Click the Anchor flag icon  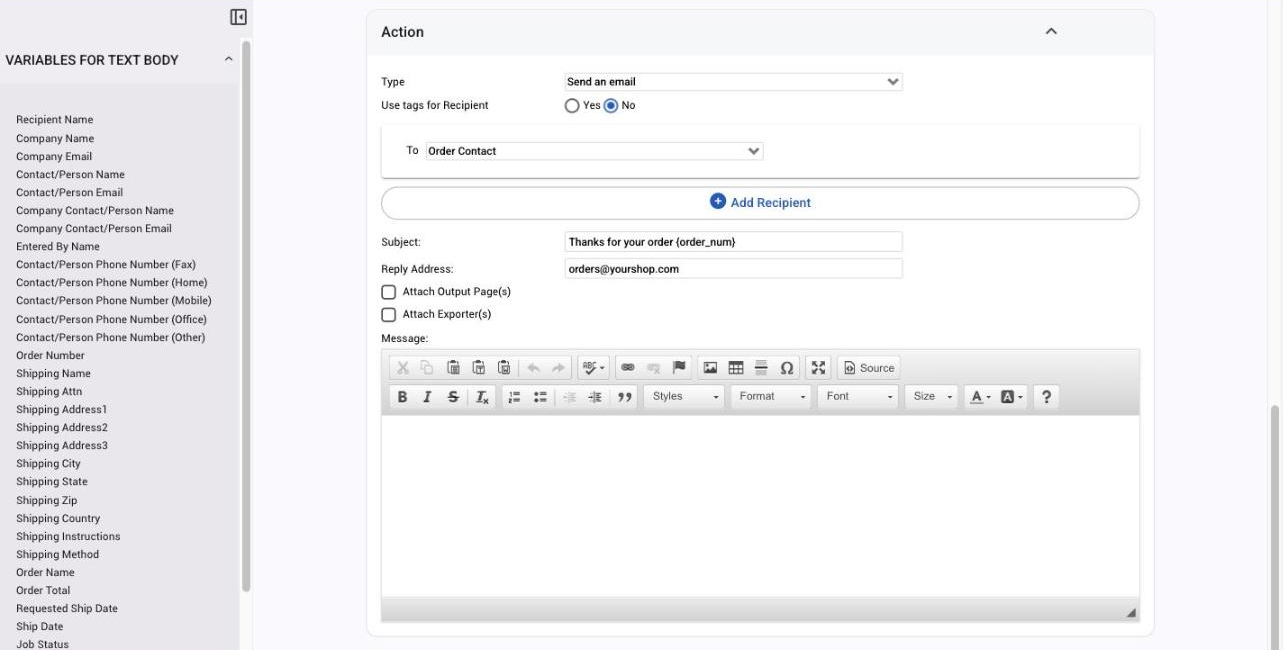[x=679, y=368]
